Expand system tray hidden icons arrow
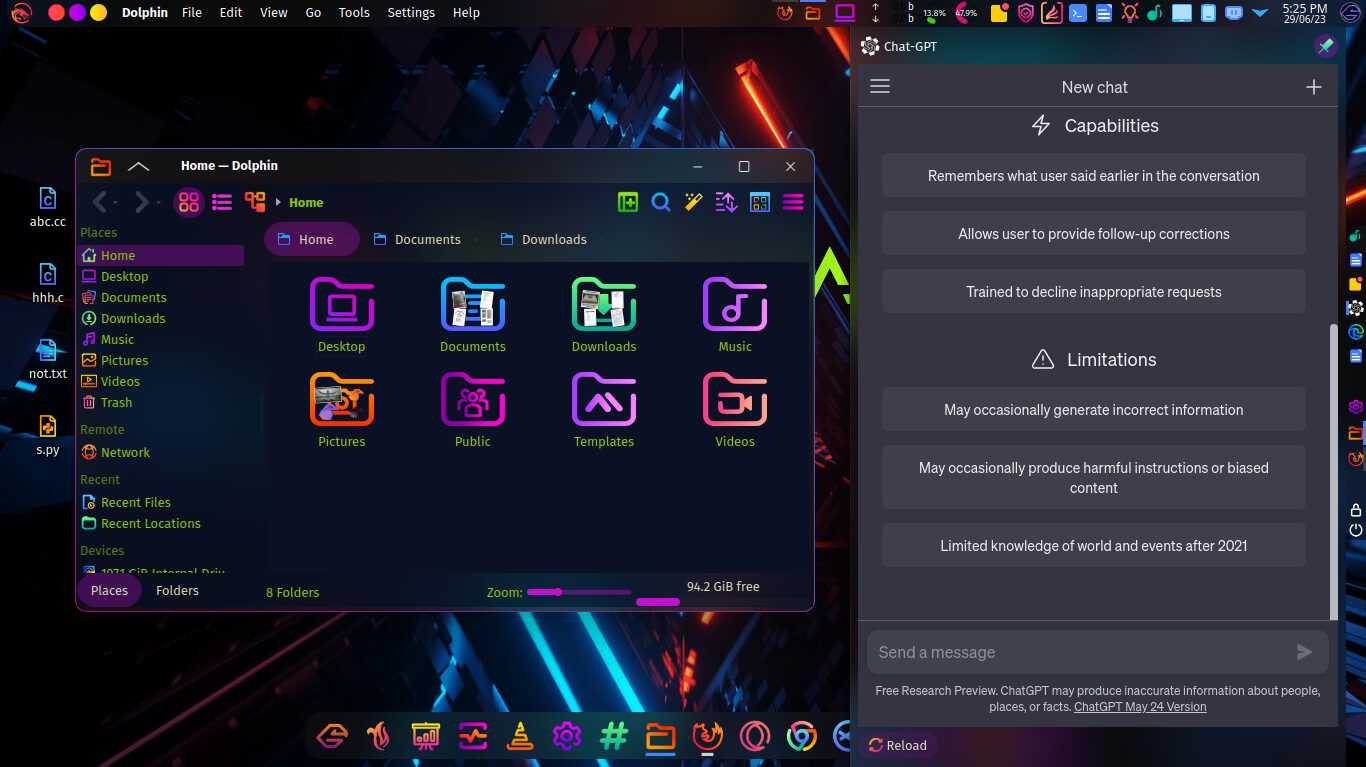 (1260, 13)
